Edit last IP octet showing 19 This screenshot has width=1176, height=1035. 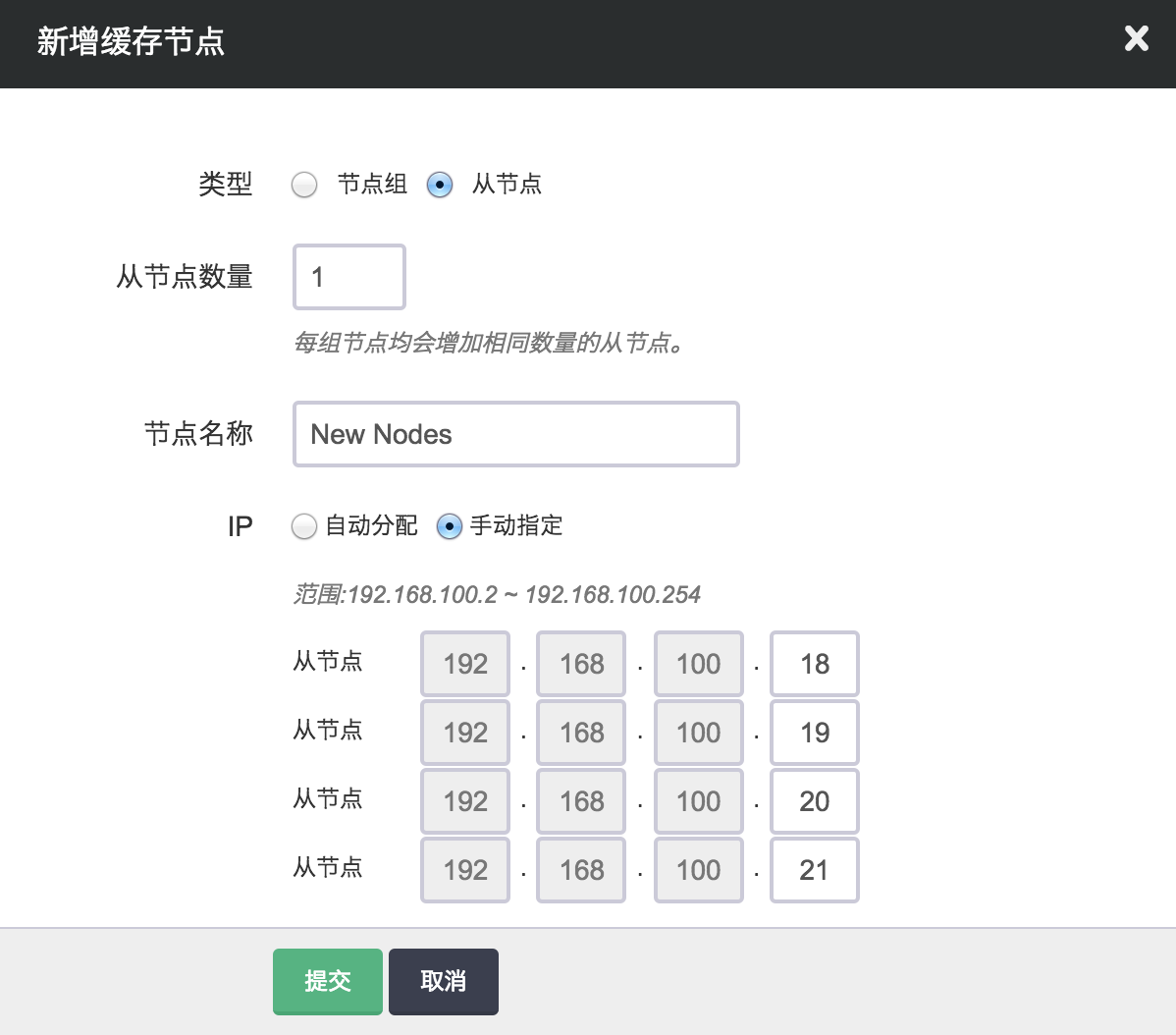tap(814, 733)
